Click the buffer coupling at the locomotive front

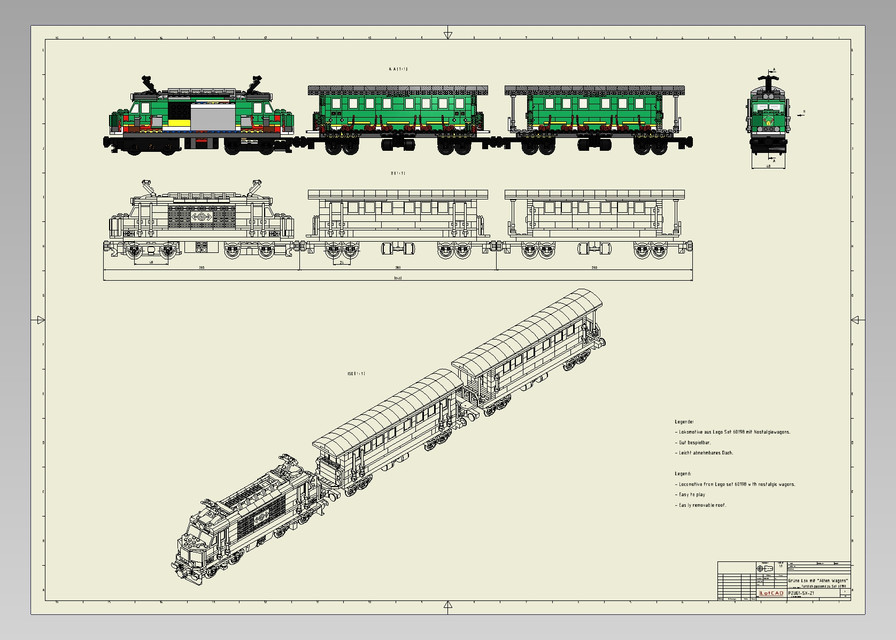click(105, 140)
